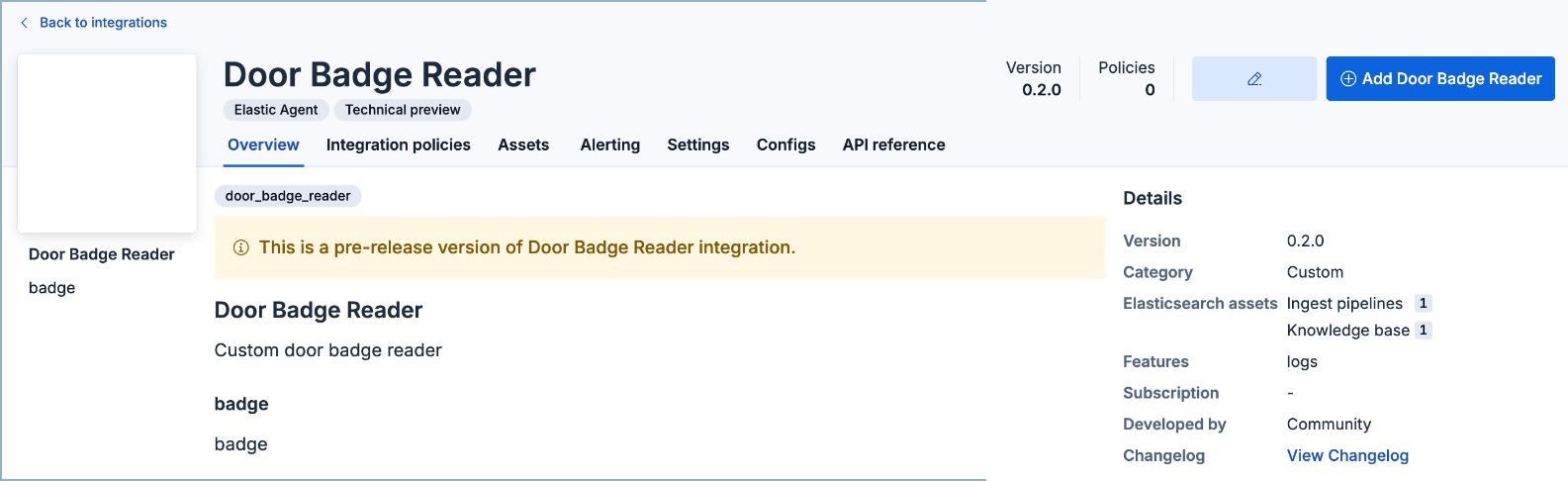Viewport: 1568px width, 481px height.
Task: Click the Developed by label
Action: (1174, 425)
